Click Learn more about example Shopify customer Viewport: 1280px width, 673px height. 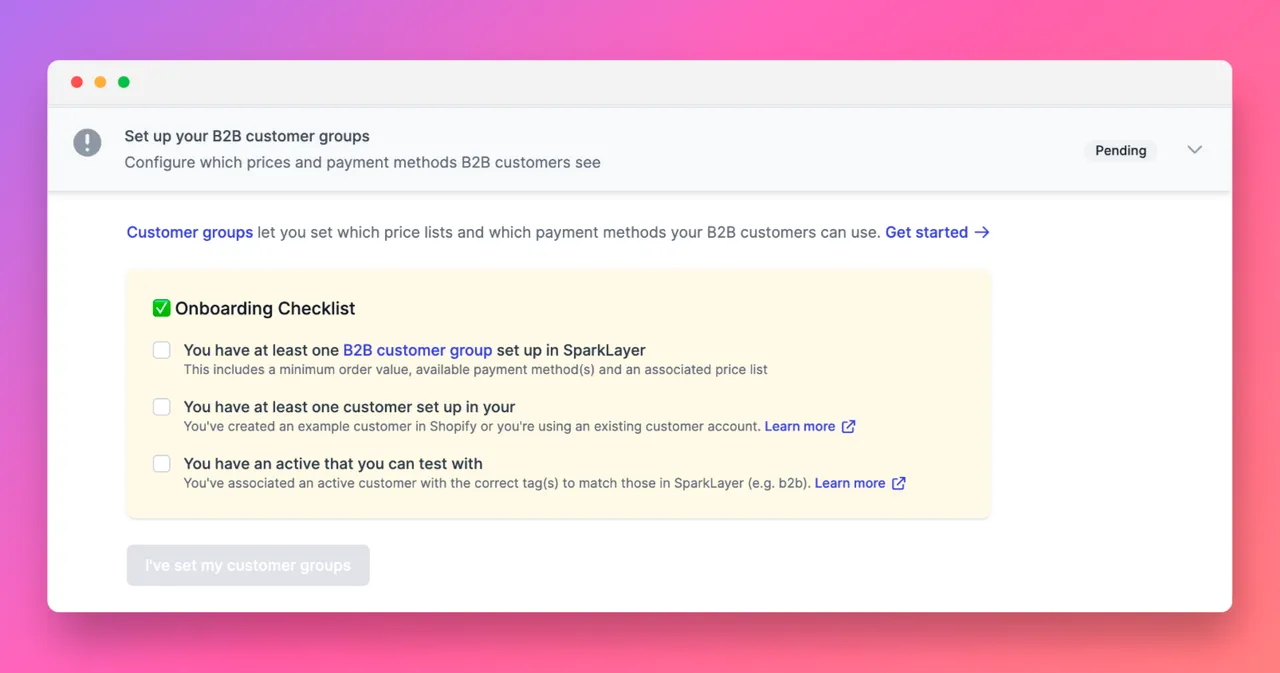pyautogui.click(x=799, y=426)
